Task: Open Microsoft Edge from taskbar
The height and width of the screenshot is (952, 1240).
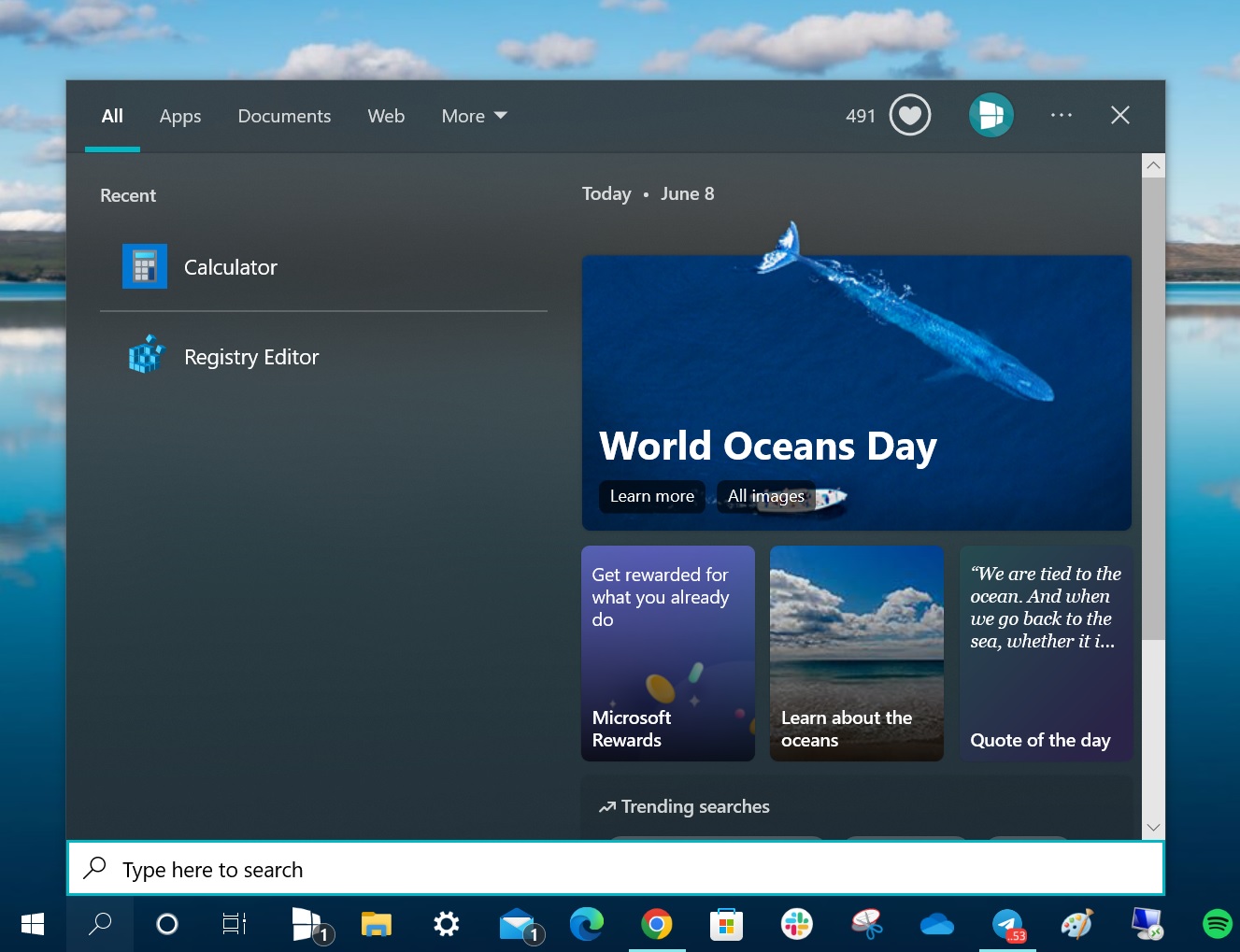Action: (x=587, y=924)
